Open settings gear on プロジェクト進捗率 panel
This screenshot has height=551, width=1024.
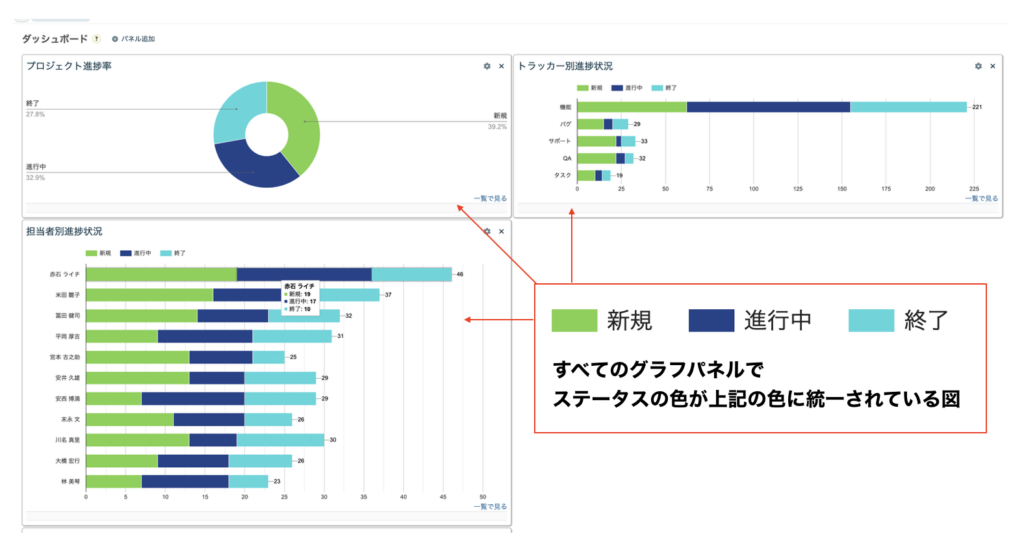coord(487,66)
